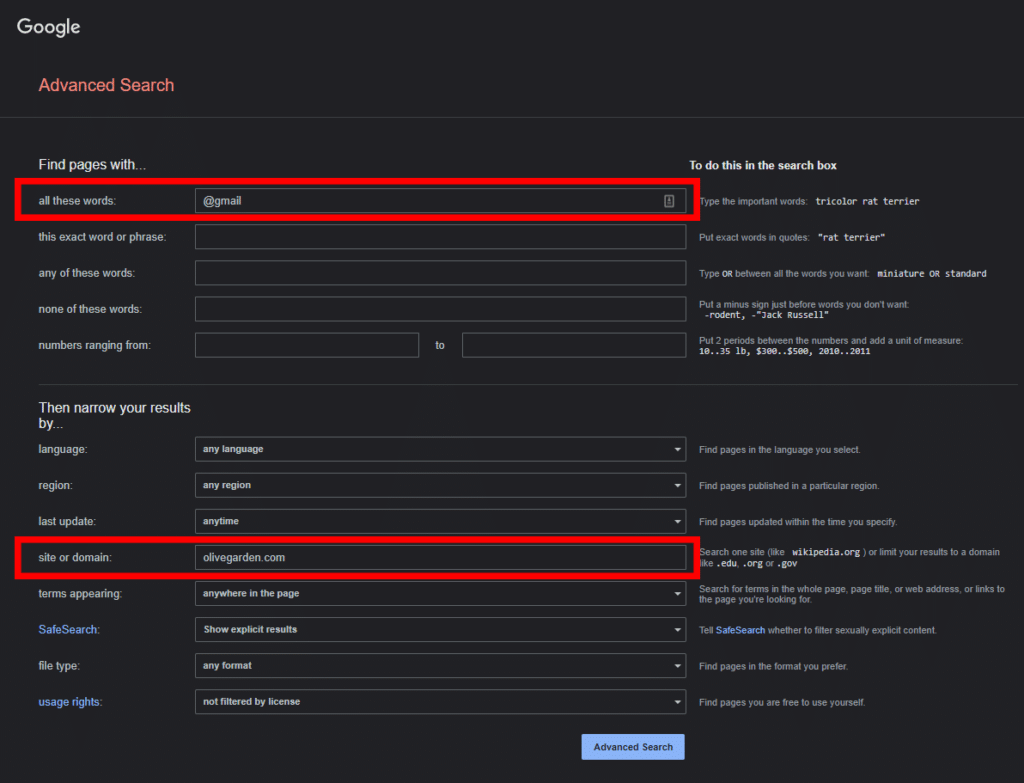Click 'Find pages in the language you select' text
The height and width of the screenshot is (783, 1024).
780,450
